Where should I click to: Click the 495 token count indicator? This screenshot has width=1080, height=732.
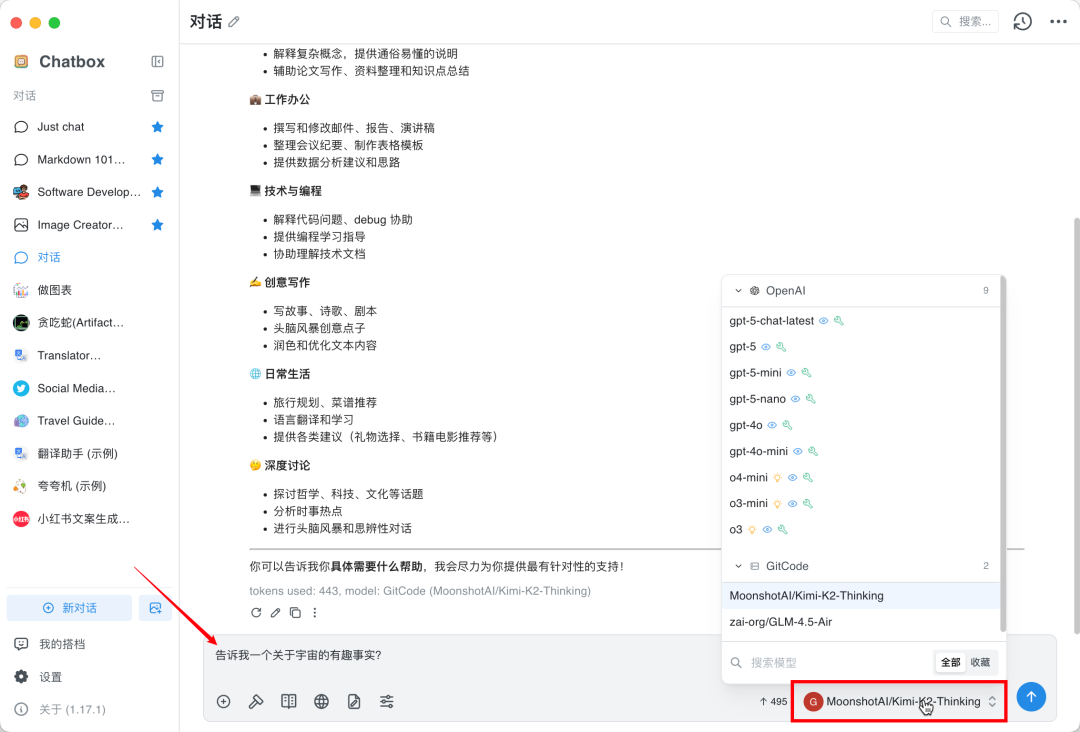(773, 702)
